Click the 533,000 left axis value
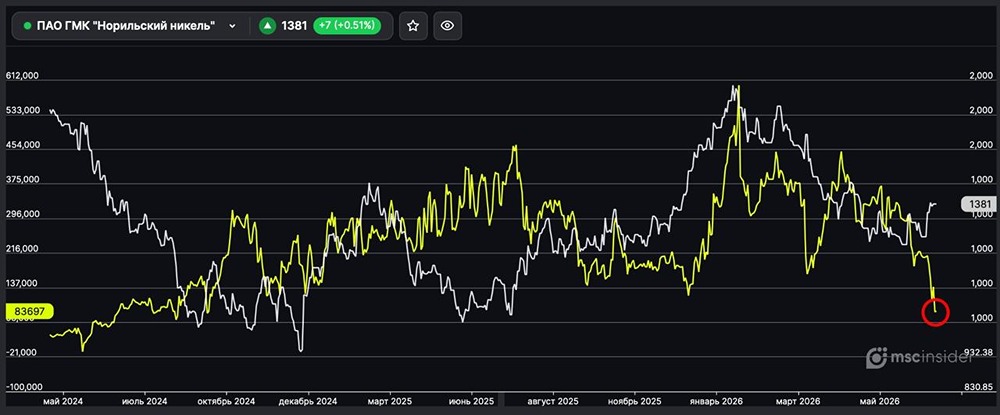1000x415 pixels. [22, 110]
